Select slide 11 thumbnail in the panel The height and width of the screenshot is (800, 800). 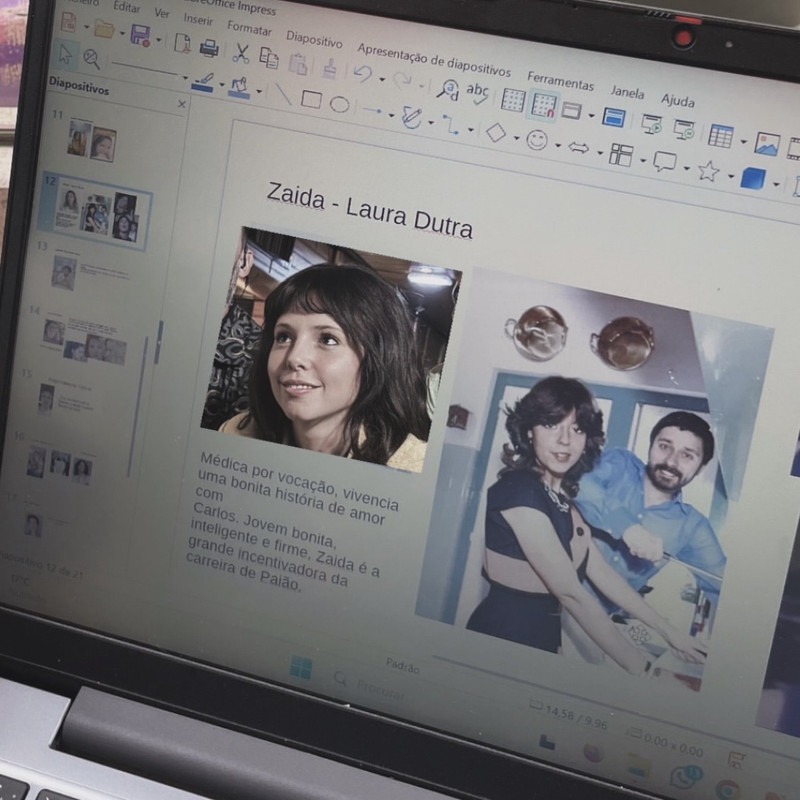(x=92, y=140)
